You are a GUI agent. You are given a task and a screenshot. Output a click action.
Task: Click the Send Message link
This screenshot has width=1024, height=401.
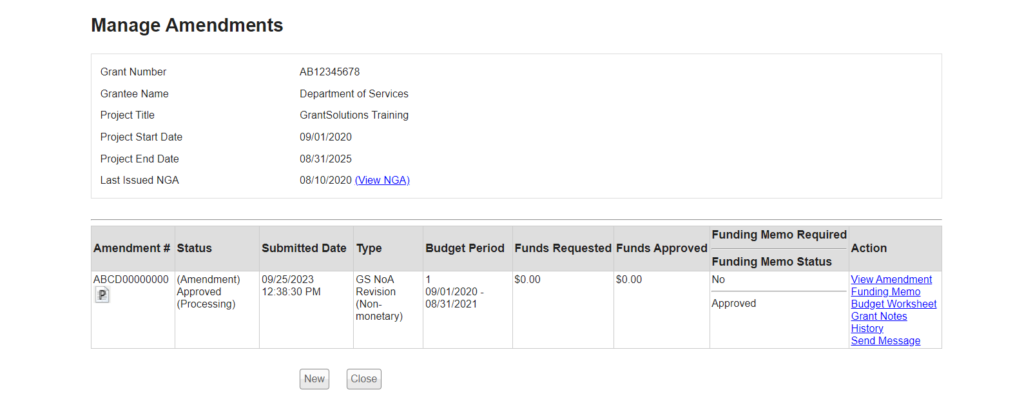pyautogui.click(x=885, y=341)
